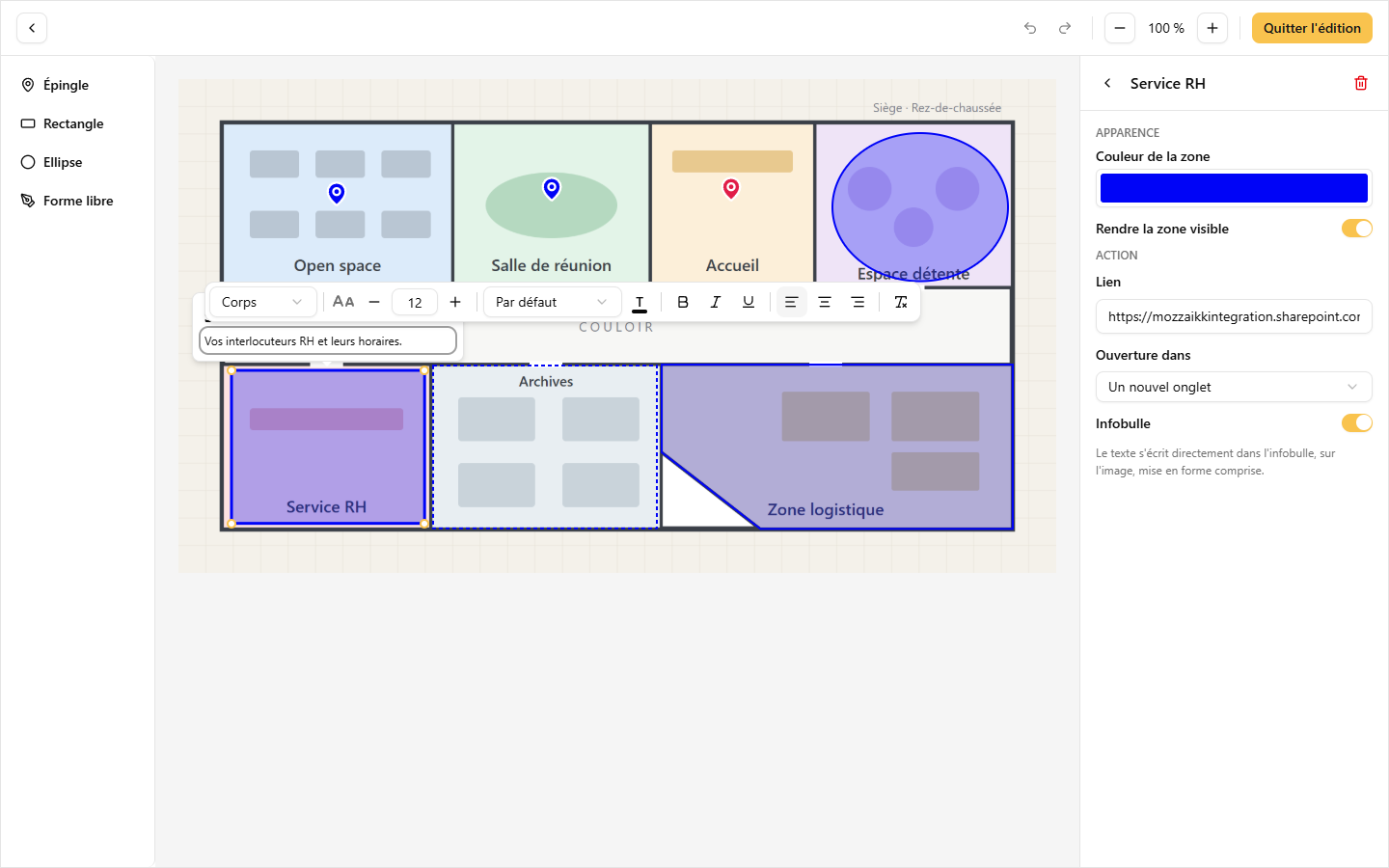Screen dimensions: 1389x868
Task: Open the Corps text style dropdown
Action: (x=262, y=302)
